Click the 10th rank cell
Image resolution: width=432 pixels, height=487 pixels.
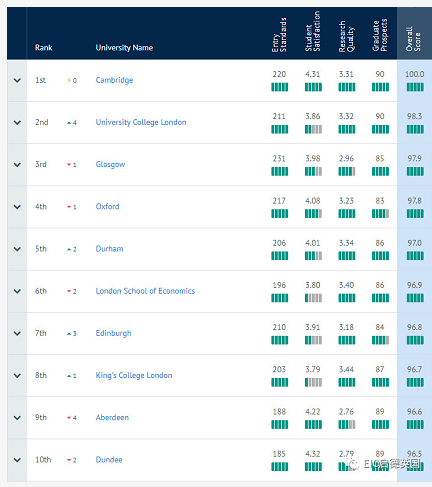(x=43, y=460)
